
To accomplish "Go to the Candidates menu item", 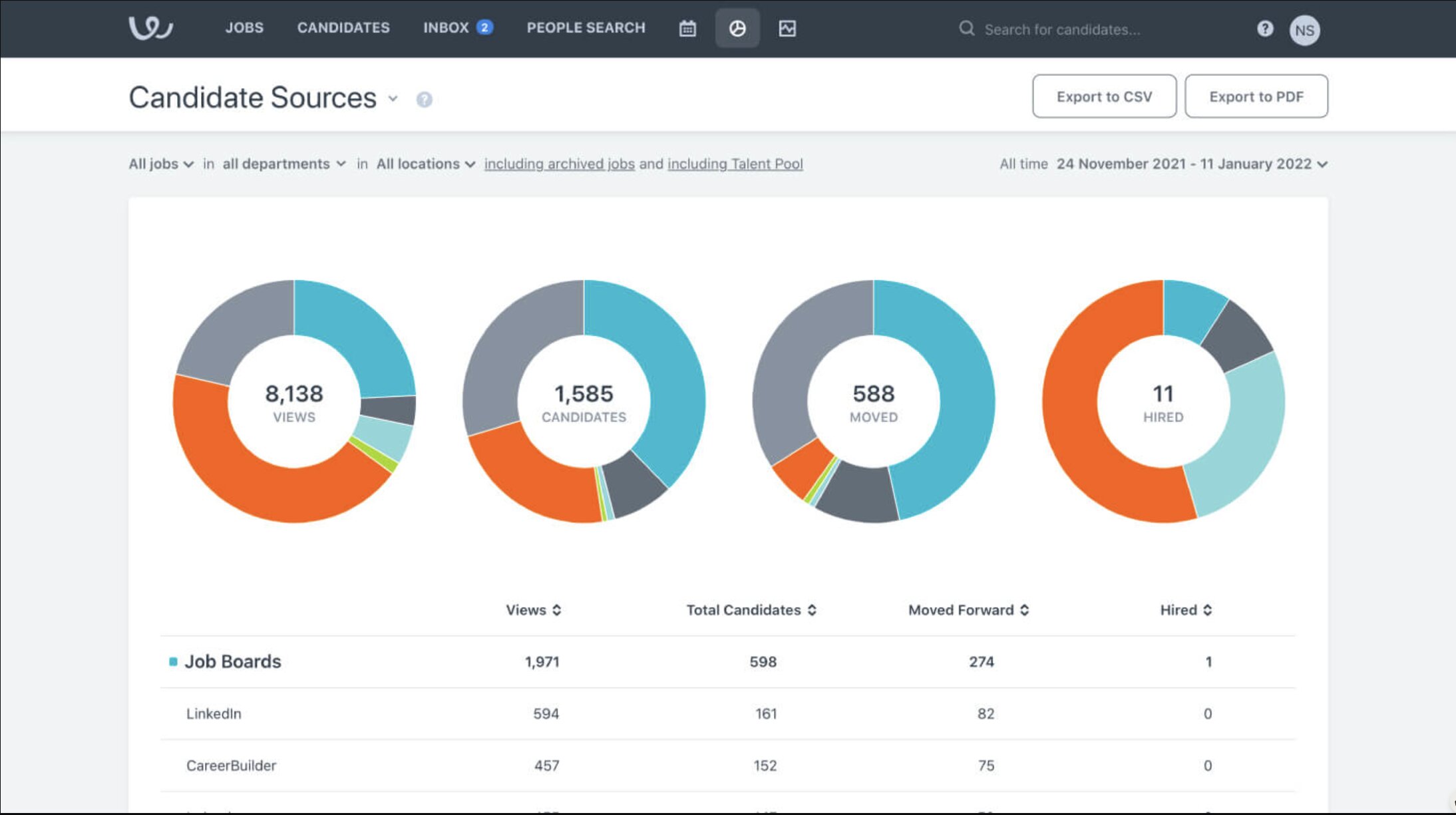I will point(343,28).
